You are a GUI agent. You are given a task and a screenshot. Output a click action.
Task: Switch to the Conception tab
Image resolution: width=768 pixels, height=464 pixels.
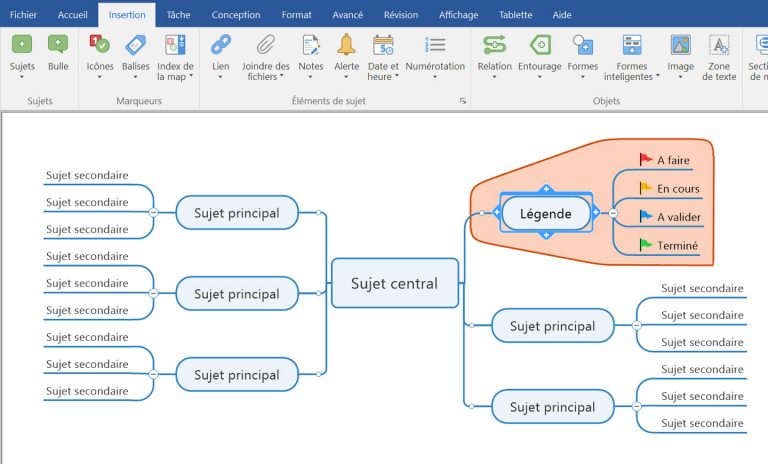(x=236, y=15)
